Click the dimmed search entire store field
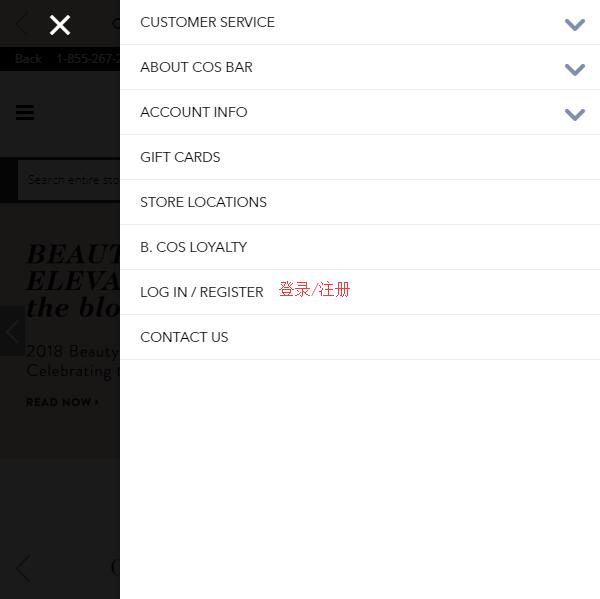The width and height of the screenshot is (600, 599). [69, 180]
